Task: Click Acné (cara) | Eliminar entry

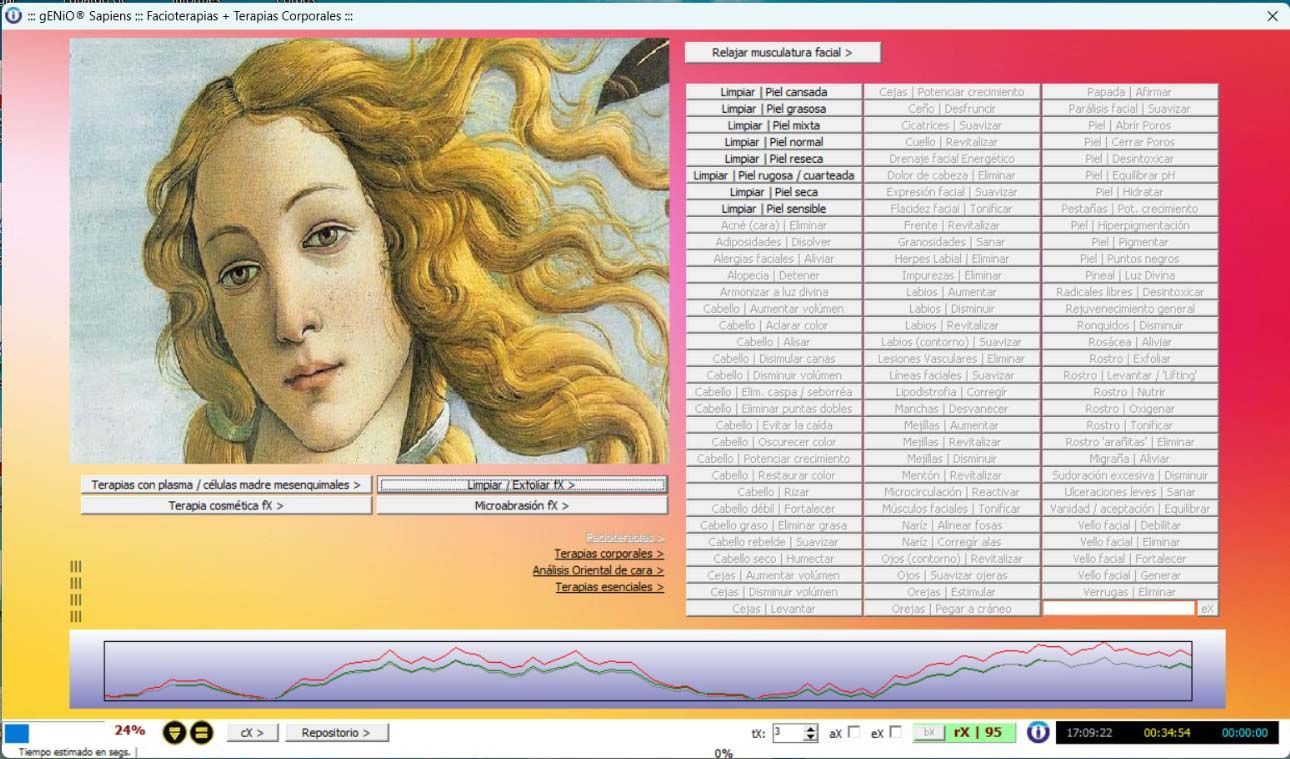Action: tap(774, 225)
